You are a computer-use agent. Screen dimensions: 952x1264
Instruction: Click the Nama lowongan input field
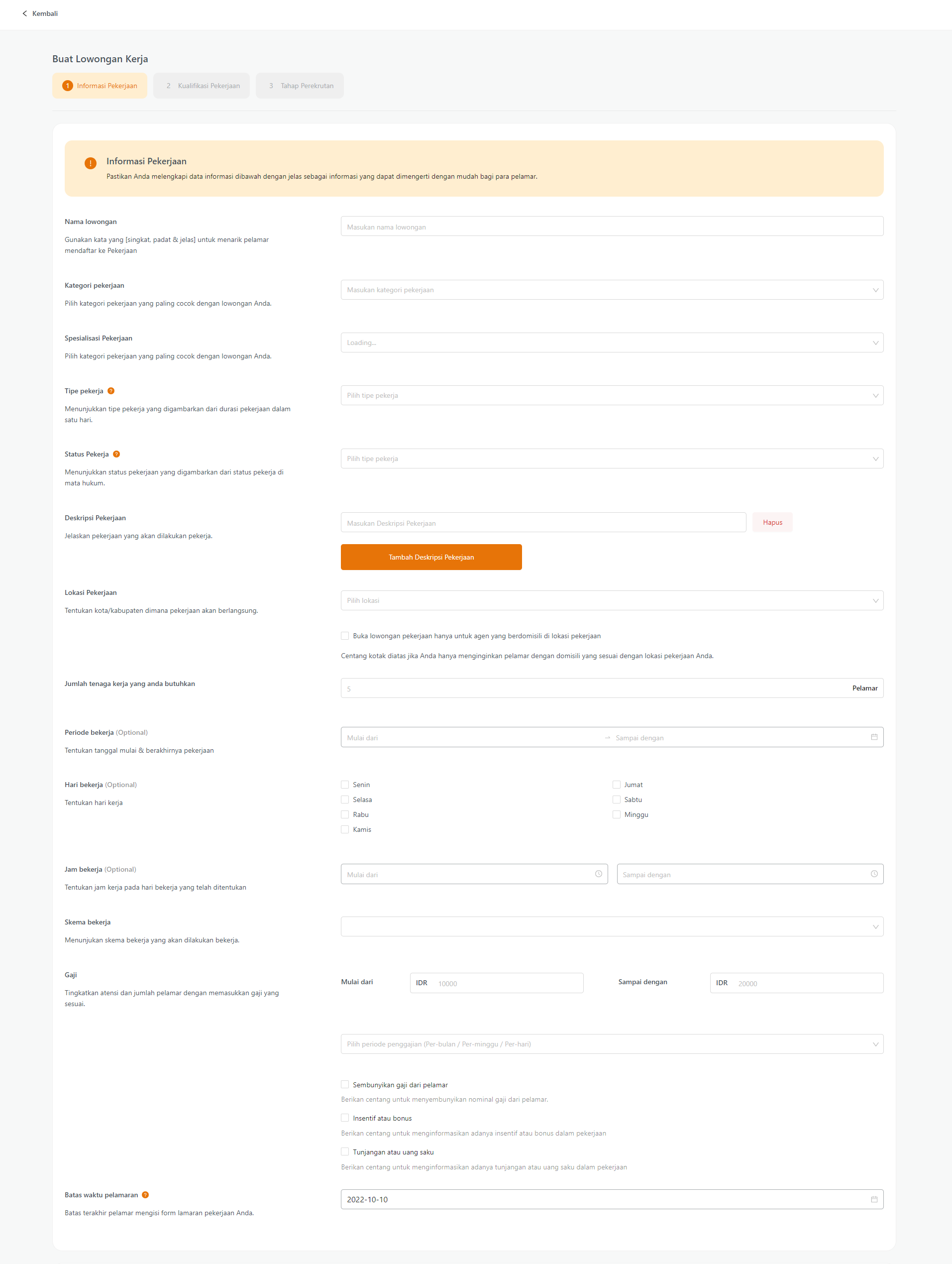coord(612,227)
